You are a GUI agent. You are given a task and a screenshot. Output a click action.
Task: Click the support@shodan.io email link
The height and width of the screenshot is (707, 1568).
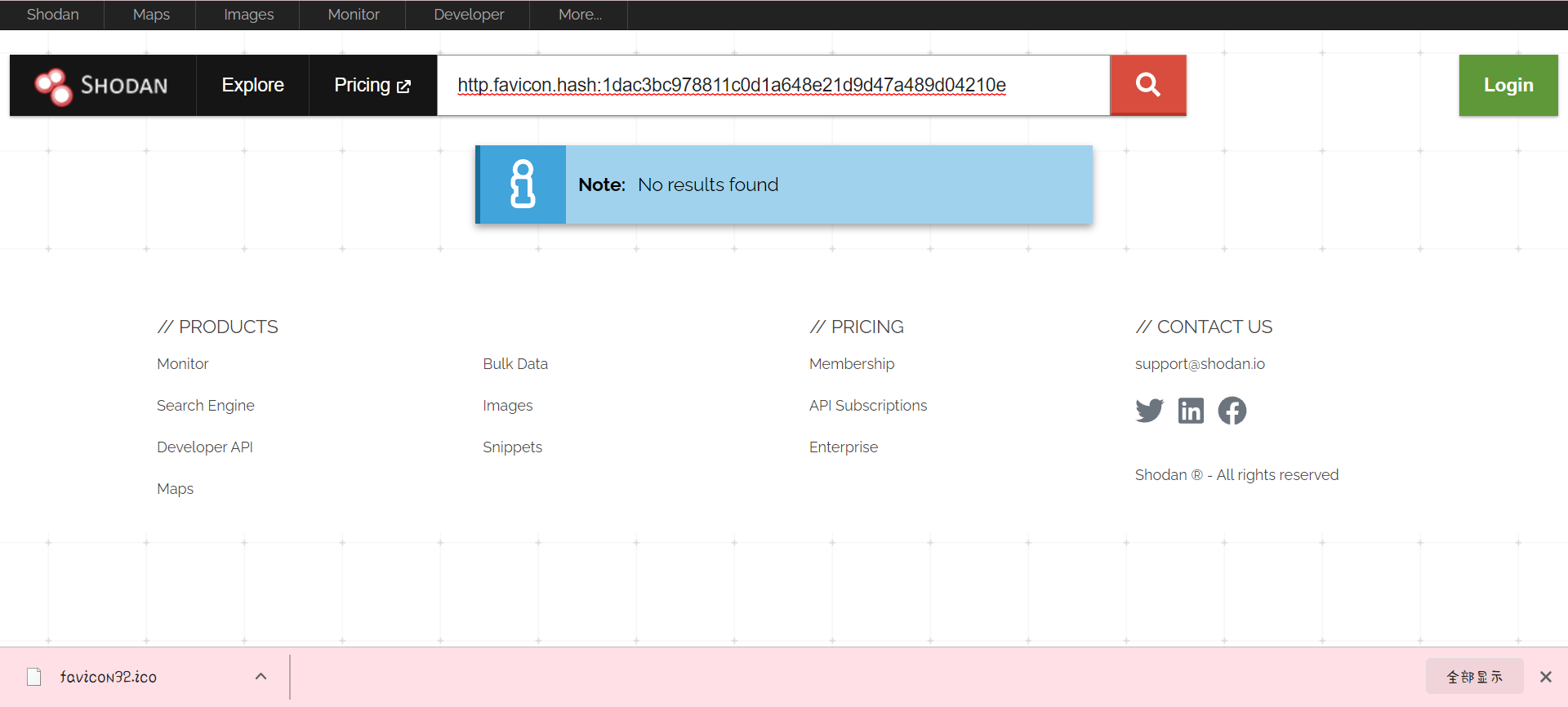coord(1200,364)
